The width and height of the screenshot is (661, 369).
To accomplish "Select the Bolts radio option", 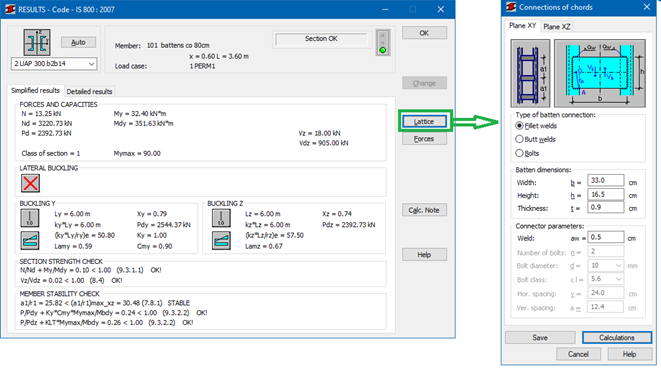I will click(519, 153).
